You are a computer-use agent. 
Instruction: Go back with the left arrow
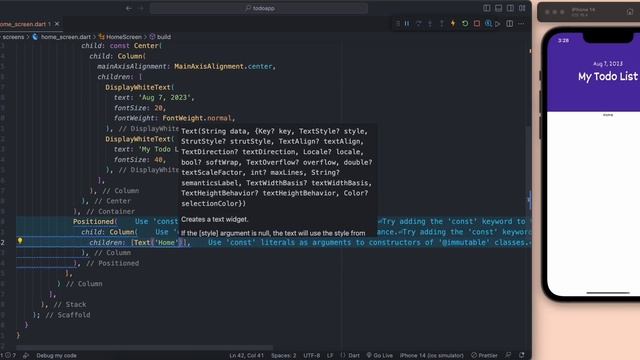129,8
